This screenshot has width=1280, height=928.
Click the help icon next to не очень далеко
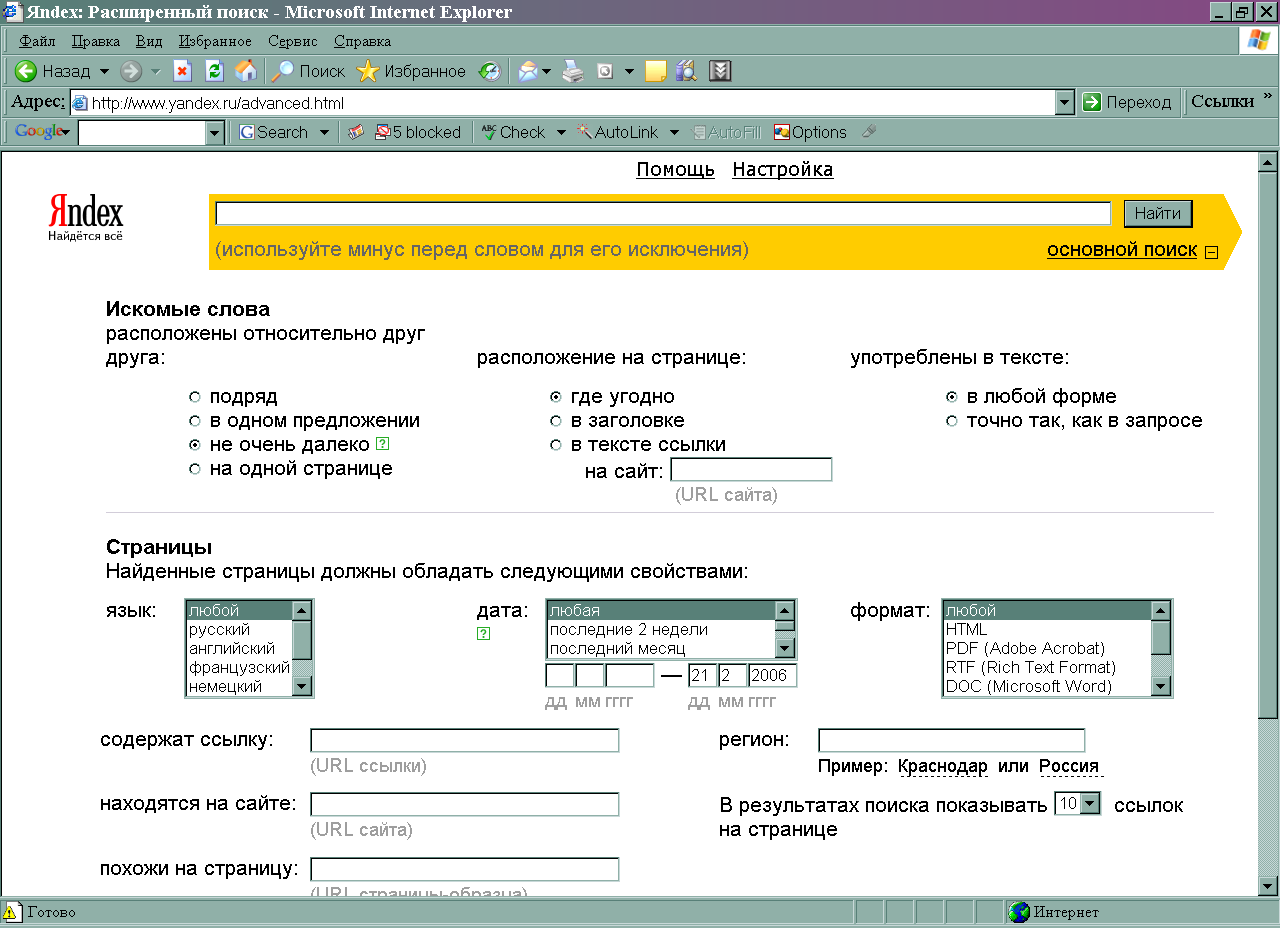381,445
